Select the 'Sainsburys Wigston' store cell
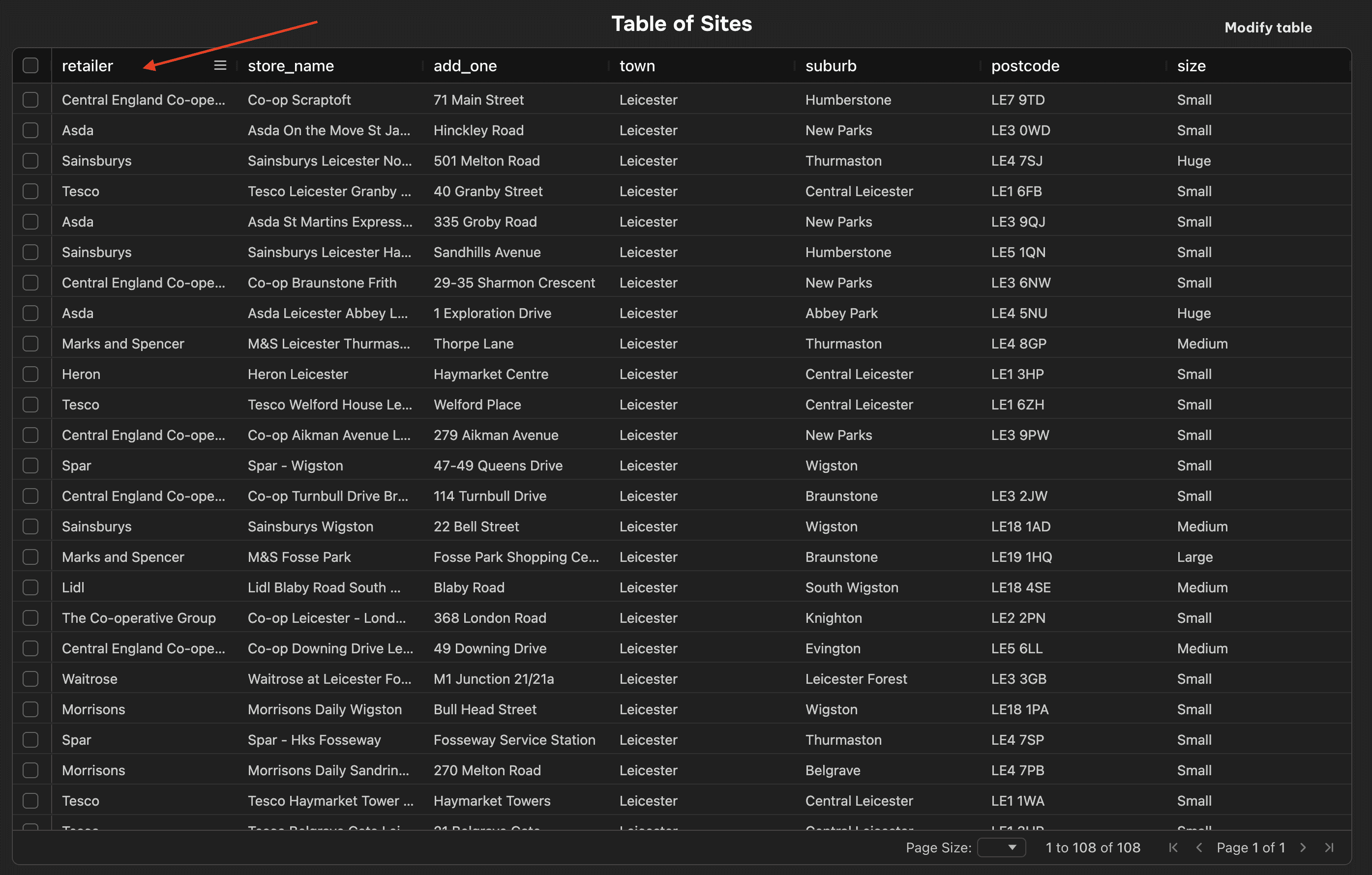The width and height of the screenshot is (1372, 875). point(310,526)
